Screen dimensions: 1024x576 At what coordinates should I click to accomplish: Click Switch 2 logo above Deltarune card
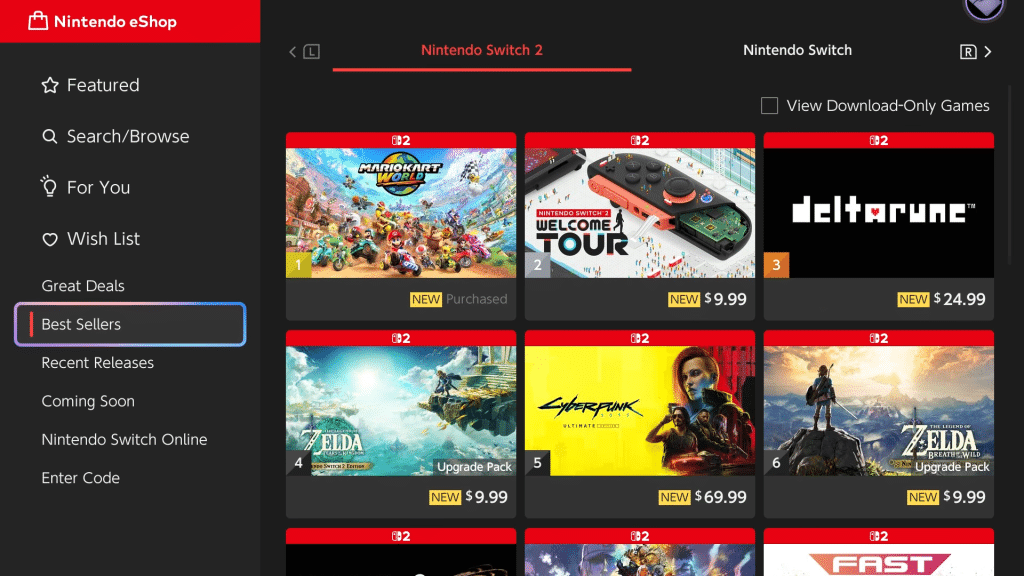click(x=878, y=140)
